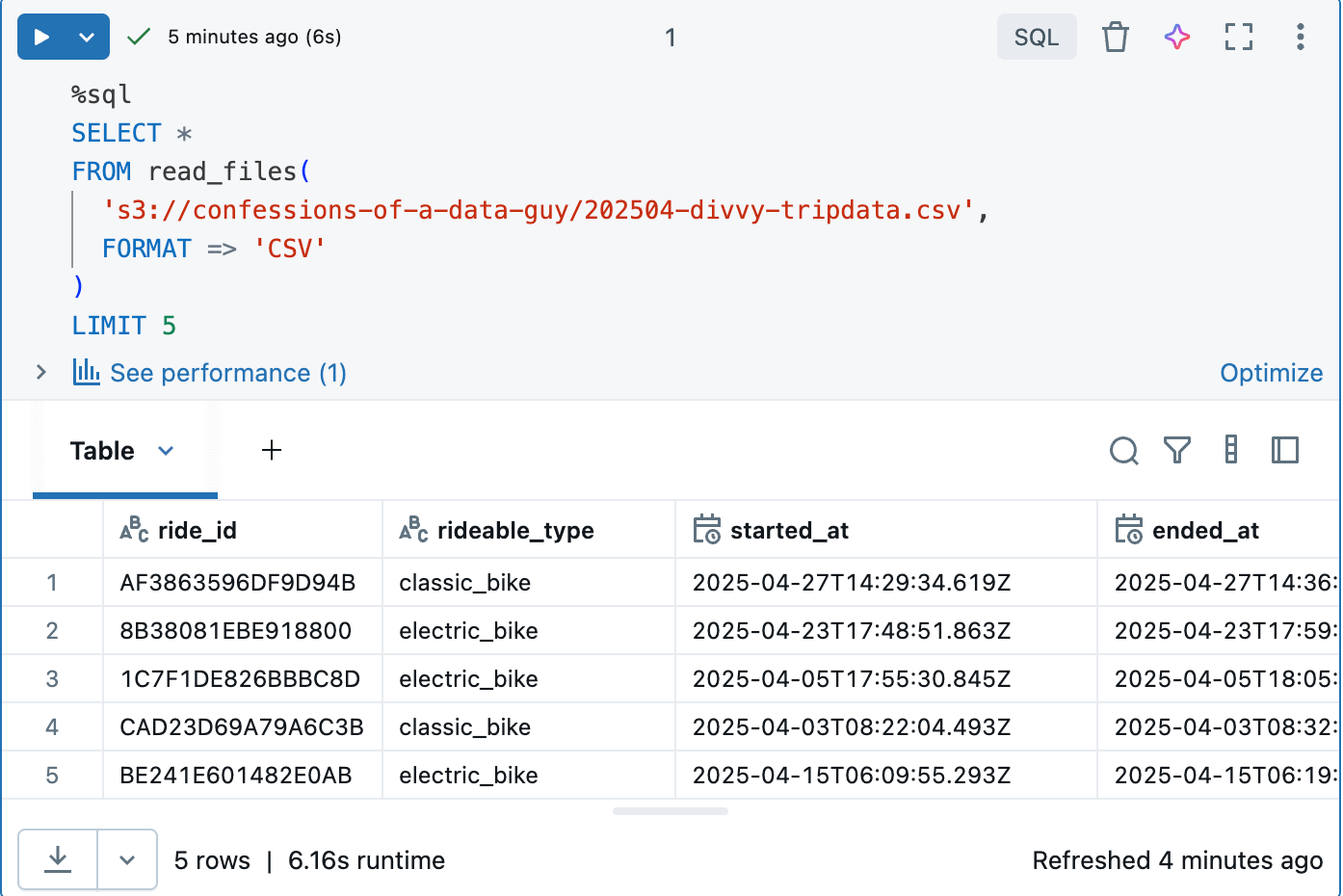The height and width of the screenshot is (896, 1343).
Task: Download the results with the download icon
Action: click(58, 859)
